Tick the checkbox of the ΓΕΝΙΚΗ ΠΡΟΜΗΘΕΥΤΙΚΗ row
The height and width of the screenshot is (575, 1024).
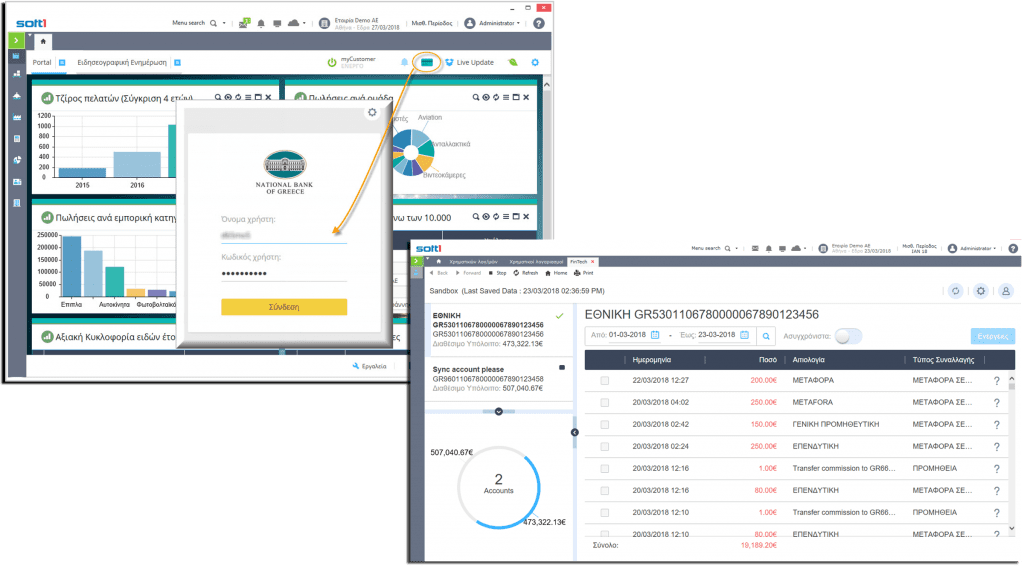[604, 424]
